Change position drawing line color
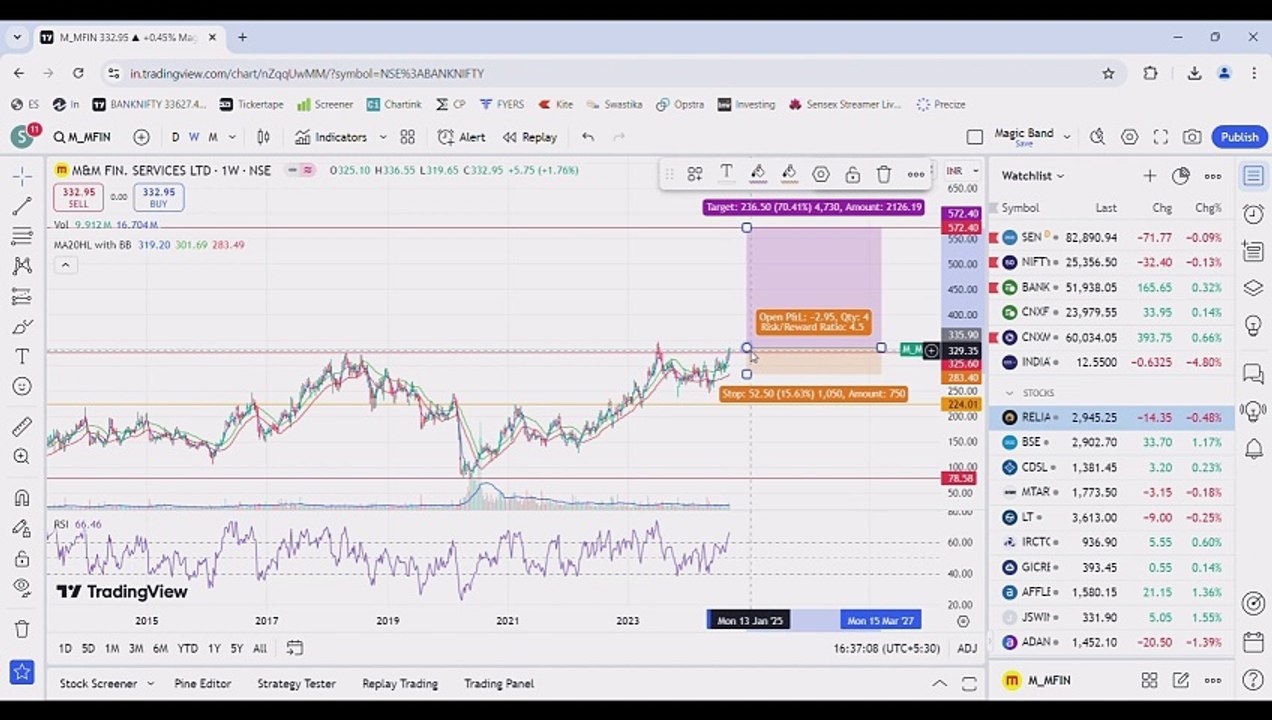 [789, 174]
